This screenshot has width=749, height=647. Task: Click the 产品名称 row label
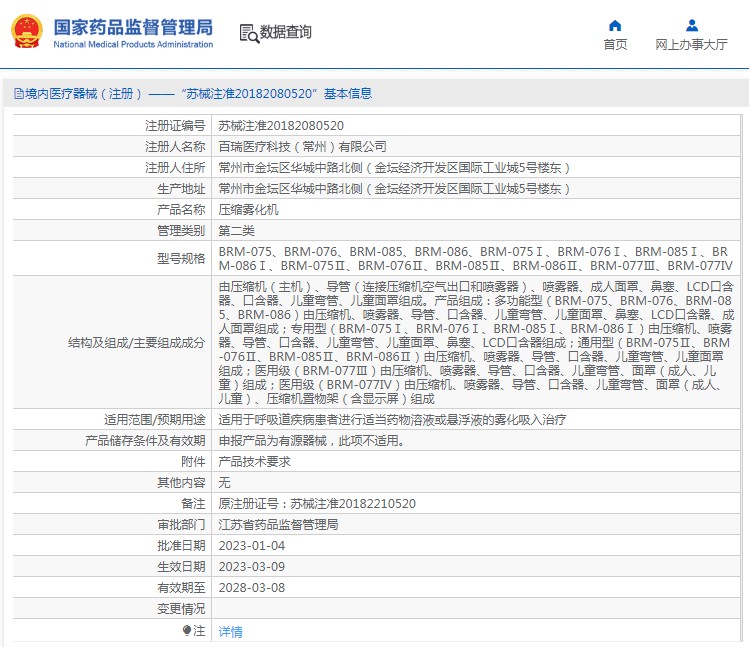181,210
